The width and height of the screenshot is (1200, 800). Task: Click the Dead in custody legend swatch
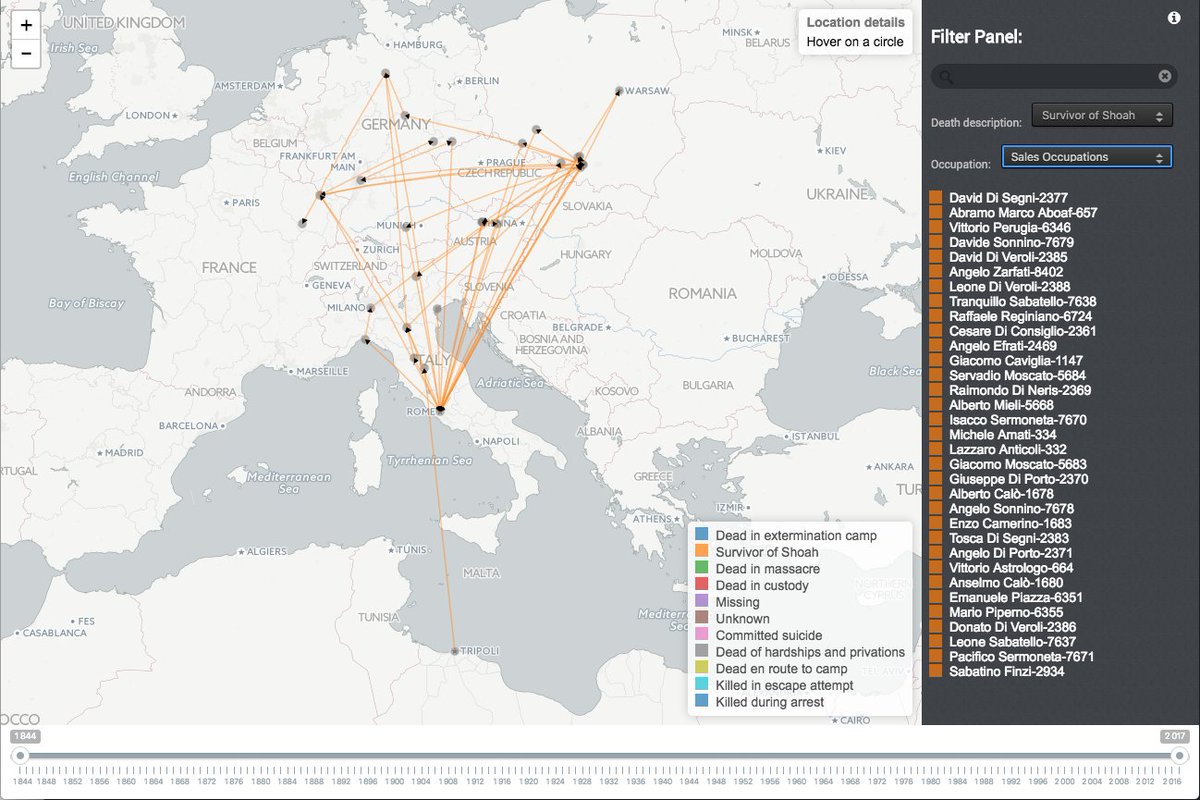tap(702, 586)
